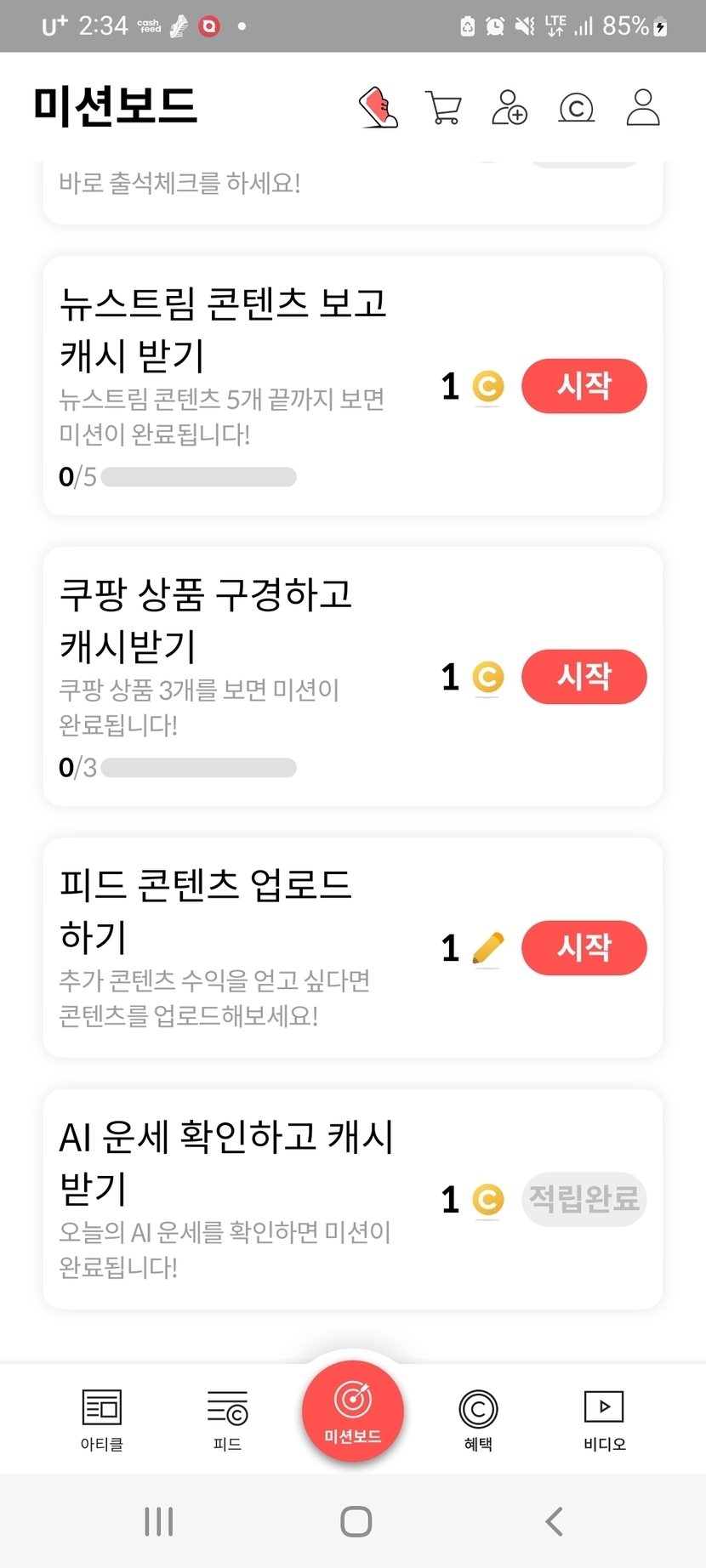This screenshot has height=1568, width=706.
Task: Tap the pencil icon on 피드 upload mission
Action: [487, 948]
